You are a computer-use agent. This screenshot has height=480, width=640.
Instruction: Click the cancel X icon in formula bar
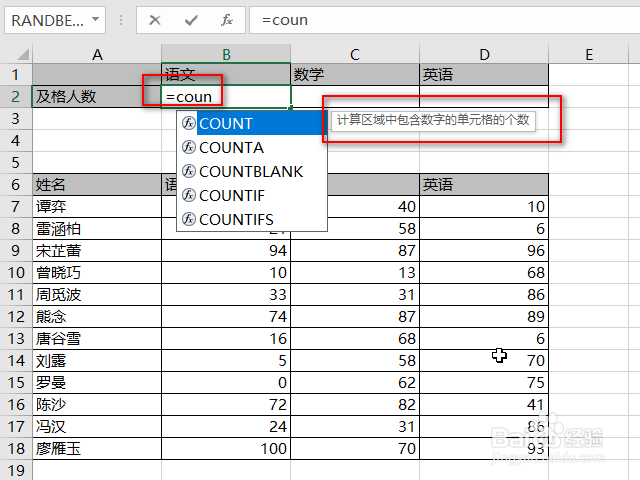(x=155, y=20)
